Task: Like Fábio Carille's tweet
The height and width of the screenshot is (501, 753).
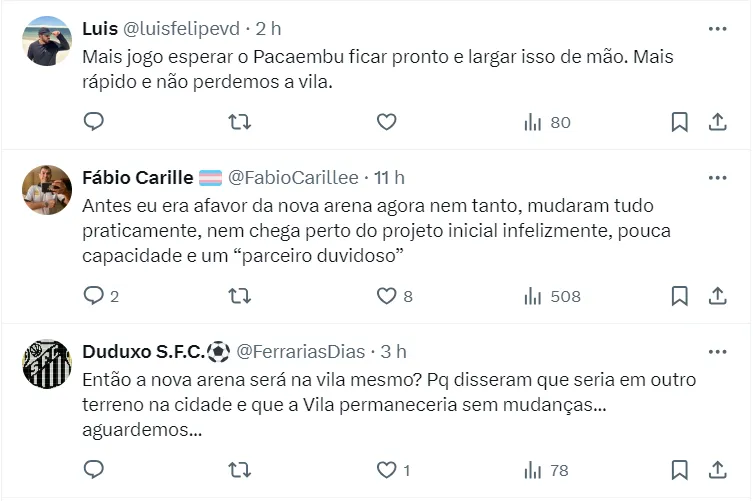Action: [x=387, y=296]
